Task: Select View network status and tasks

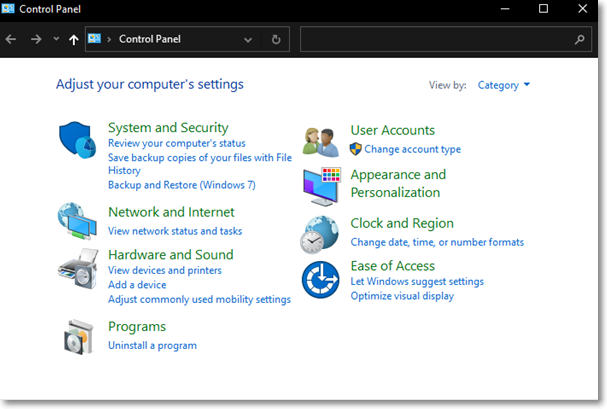Action: click(x=175, y=231)
